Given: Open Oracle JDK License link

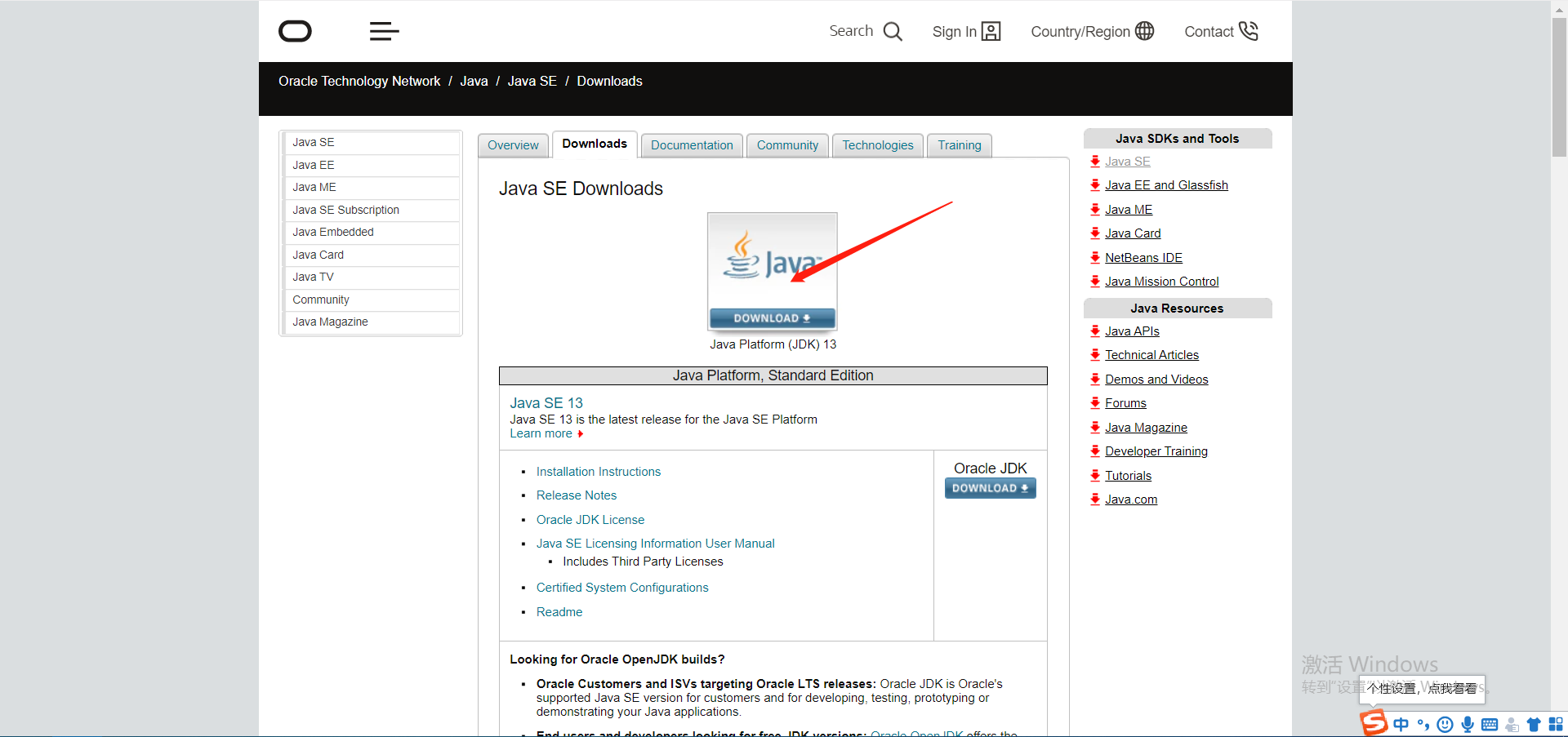Looking at the screenshot, I should (590, 520).
